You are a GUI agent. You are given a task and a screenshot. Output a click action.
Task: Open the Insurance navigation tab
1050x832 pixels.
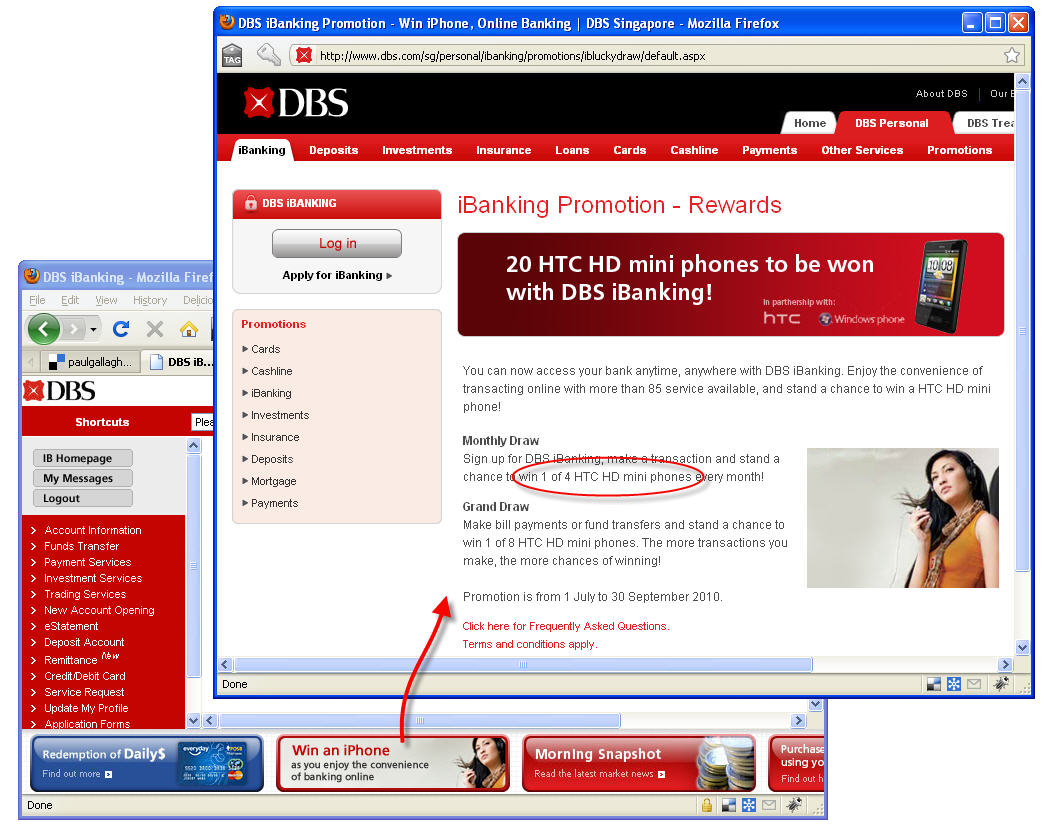[x=504, y=150]
